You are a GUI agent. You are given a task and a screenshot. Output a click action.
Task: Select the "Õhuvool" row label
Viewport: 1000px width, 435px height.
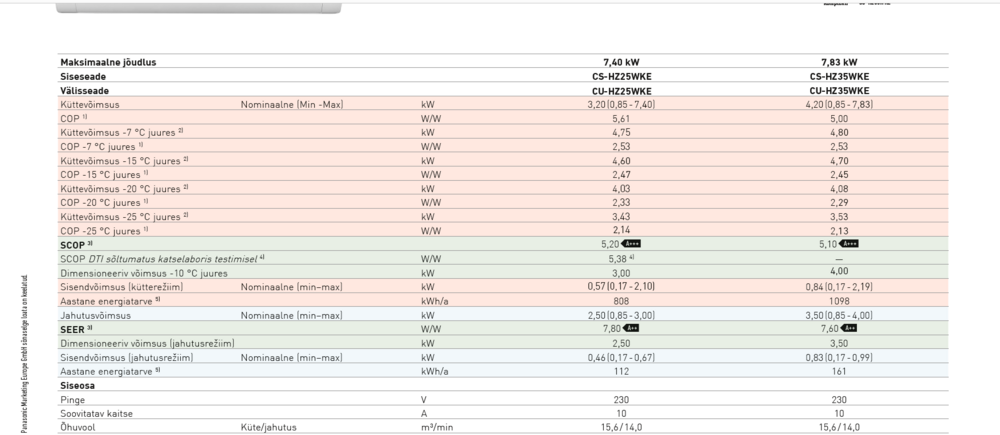coord(78,427)
